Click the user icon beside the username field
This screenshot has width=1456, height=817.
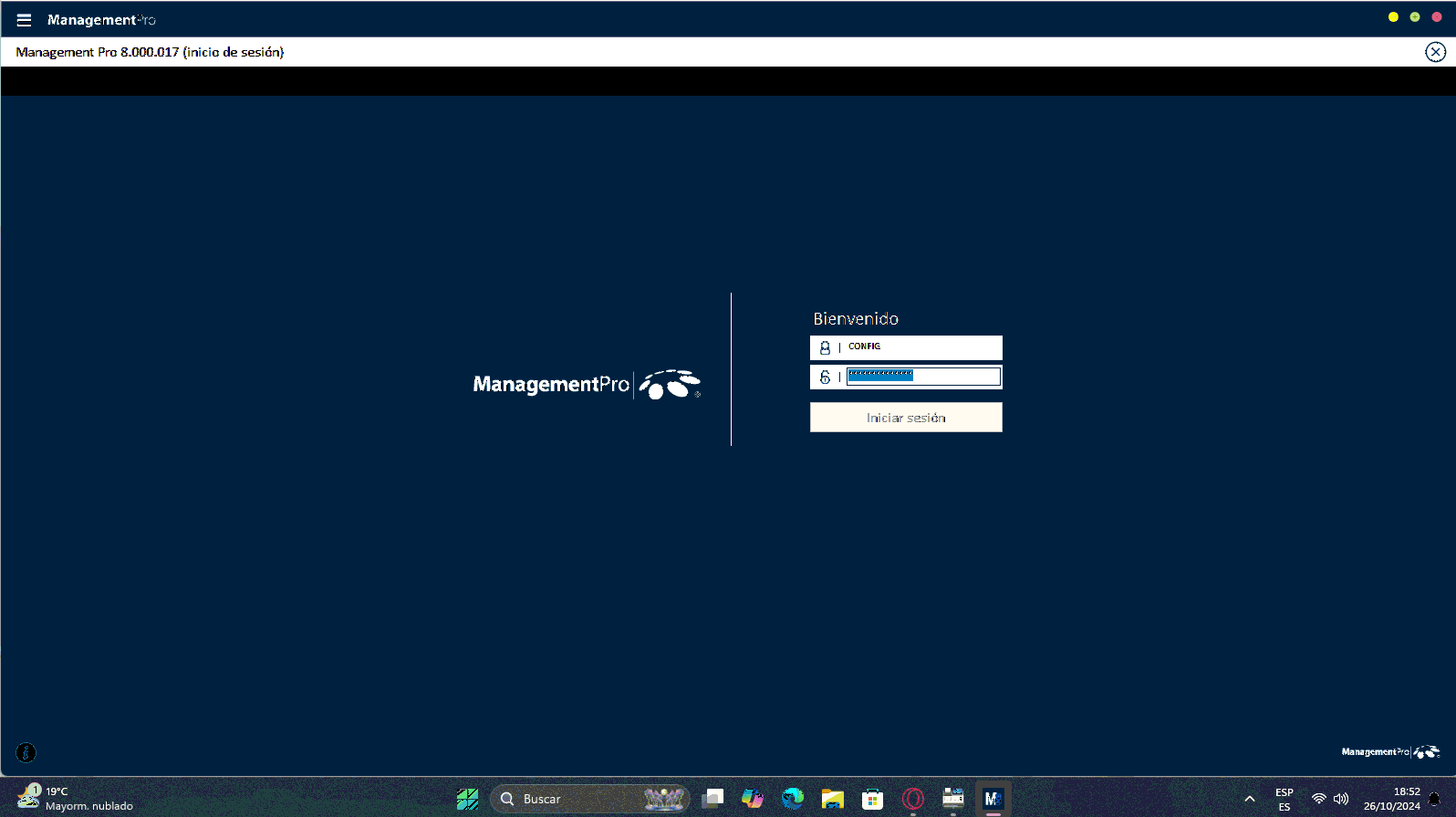pos(825,347)
